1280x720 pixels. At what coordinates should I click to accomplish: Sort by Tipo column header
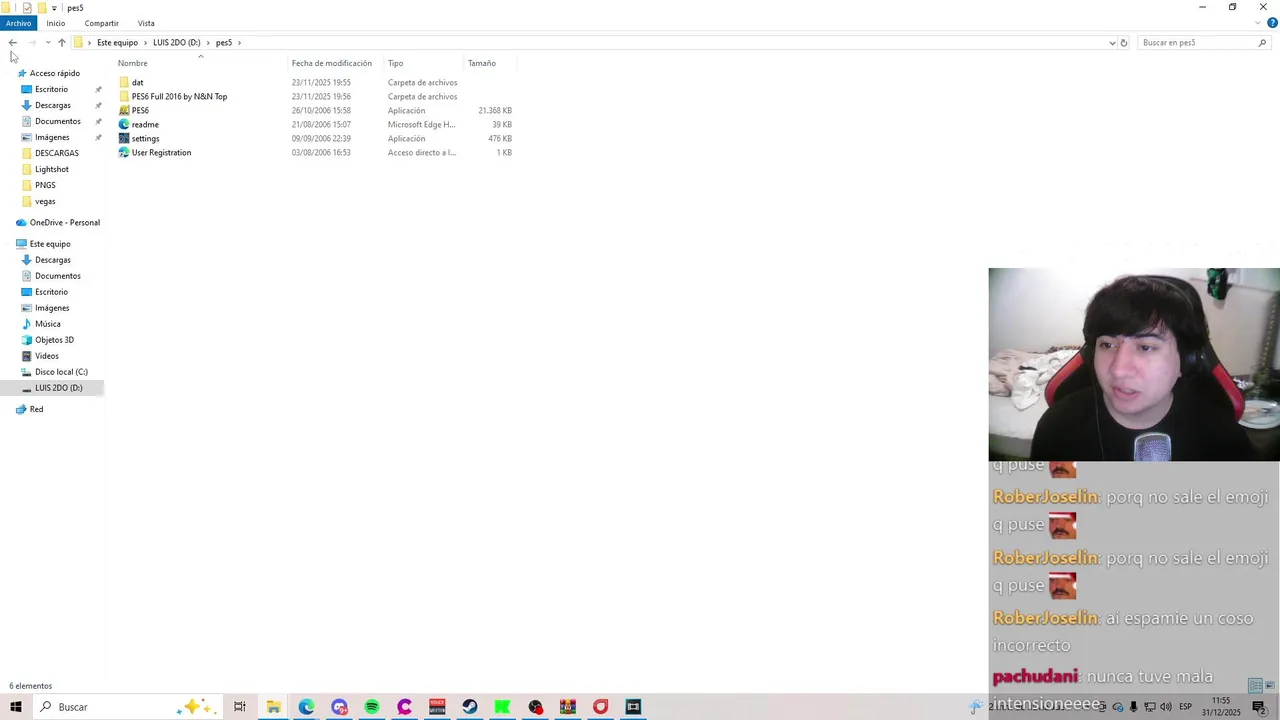pos(396,63)
